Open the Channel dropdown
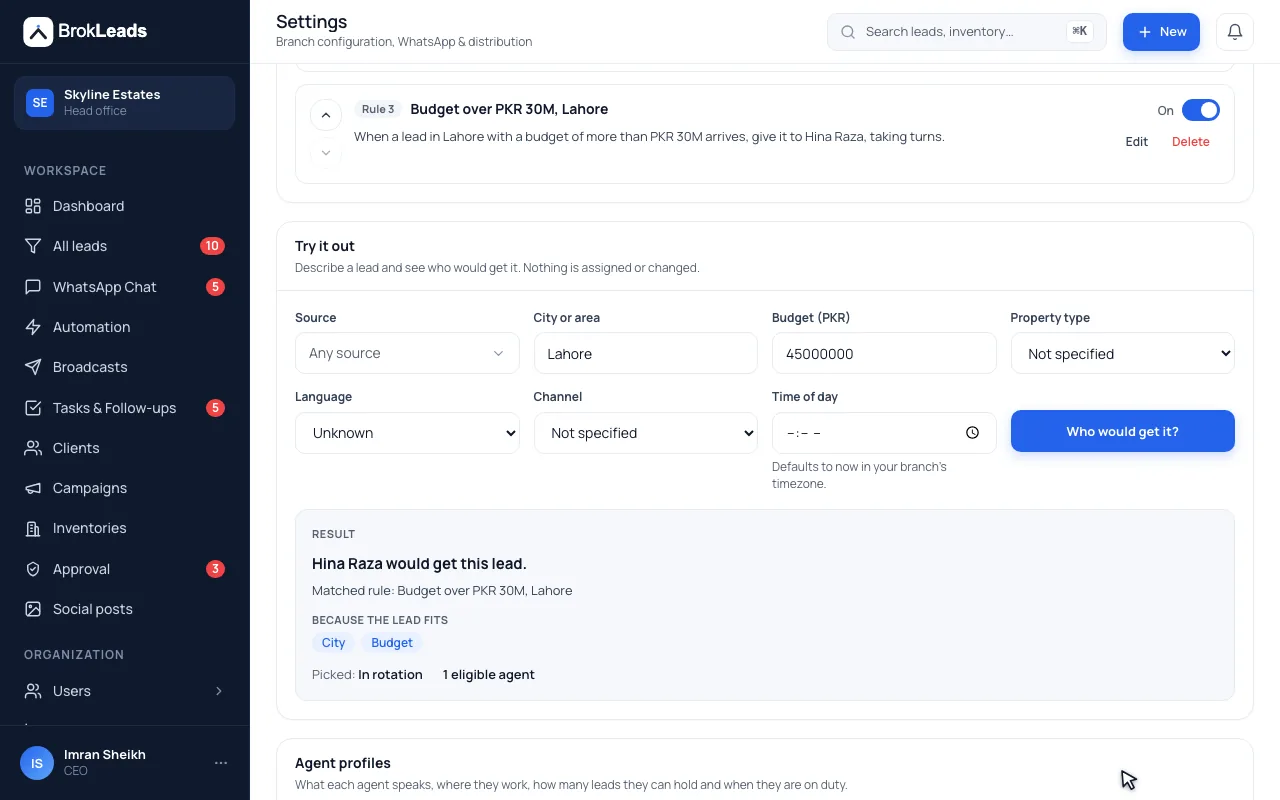 point(646,433)
